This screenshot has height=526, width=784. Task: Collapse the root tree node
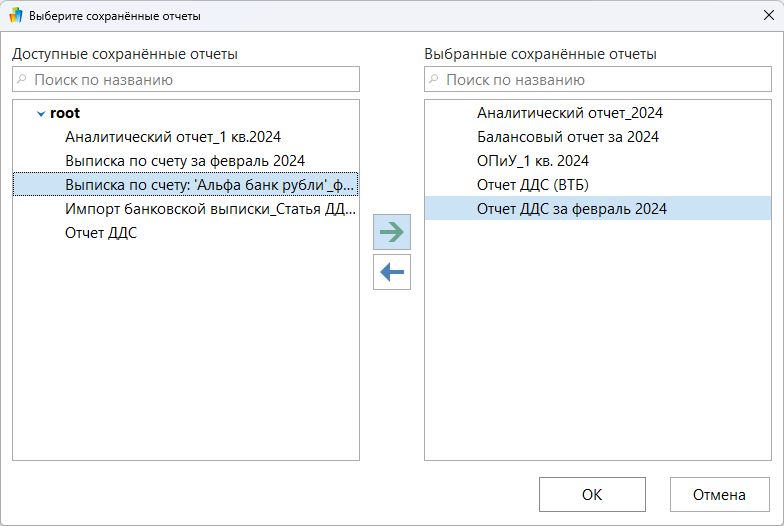41,114
